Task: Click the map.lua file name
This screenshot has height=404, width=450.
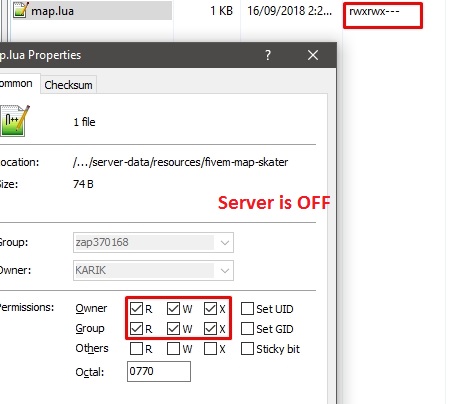Action: point(52,11)
